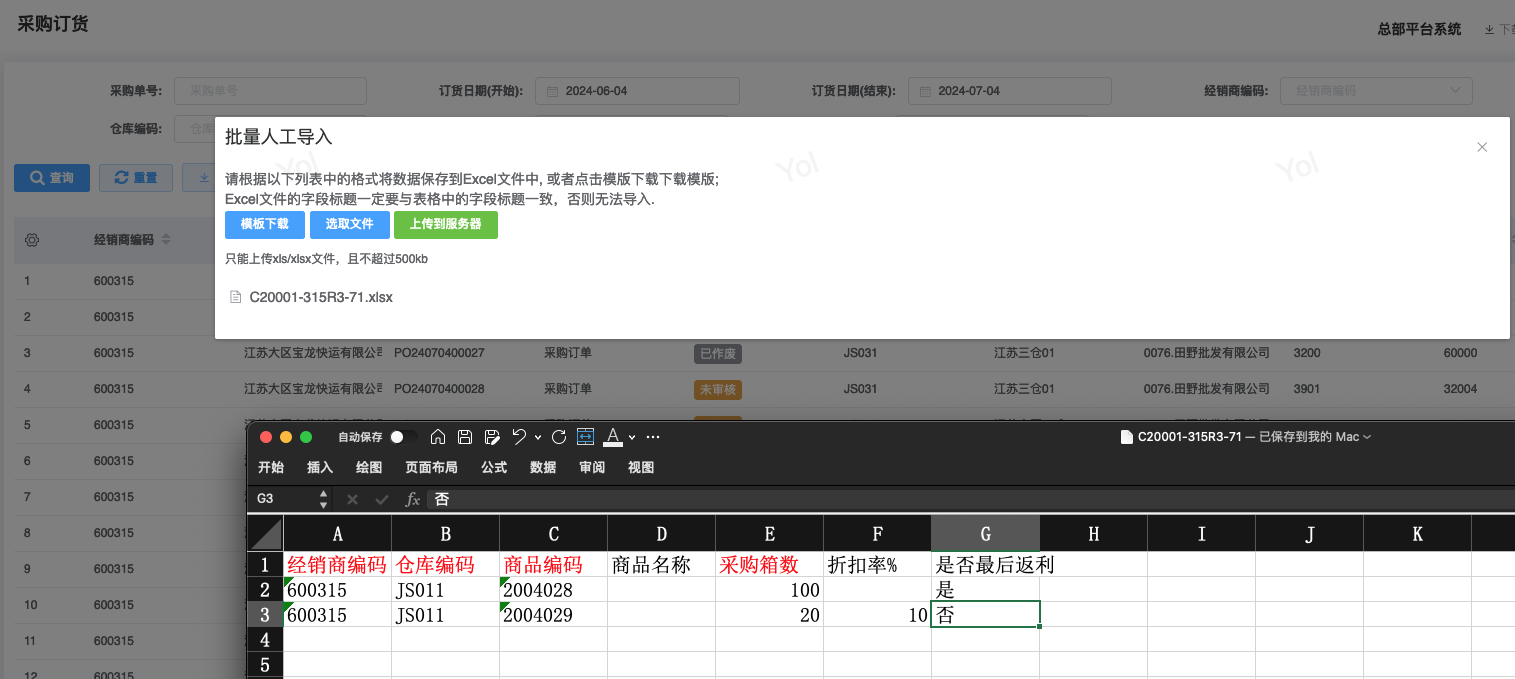Open the 数据 ribbon tab

(x=543, y=467)
